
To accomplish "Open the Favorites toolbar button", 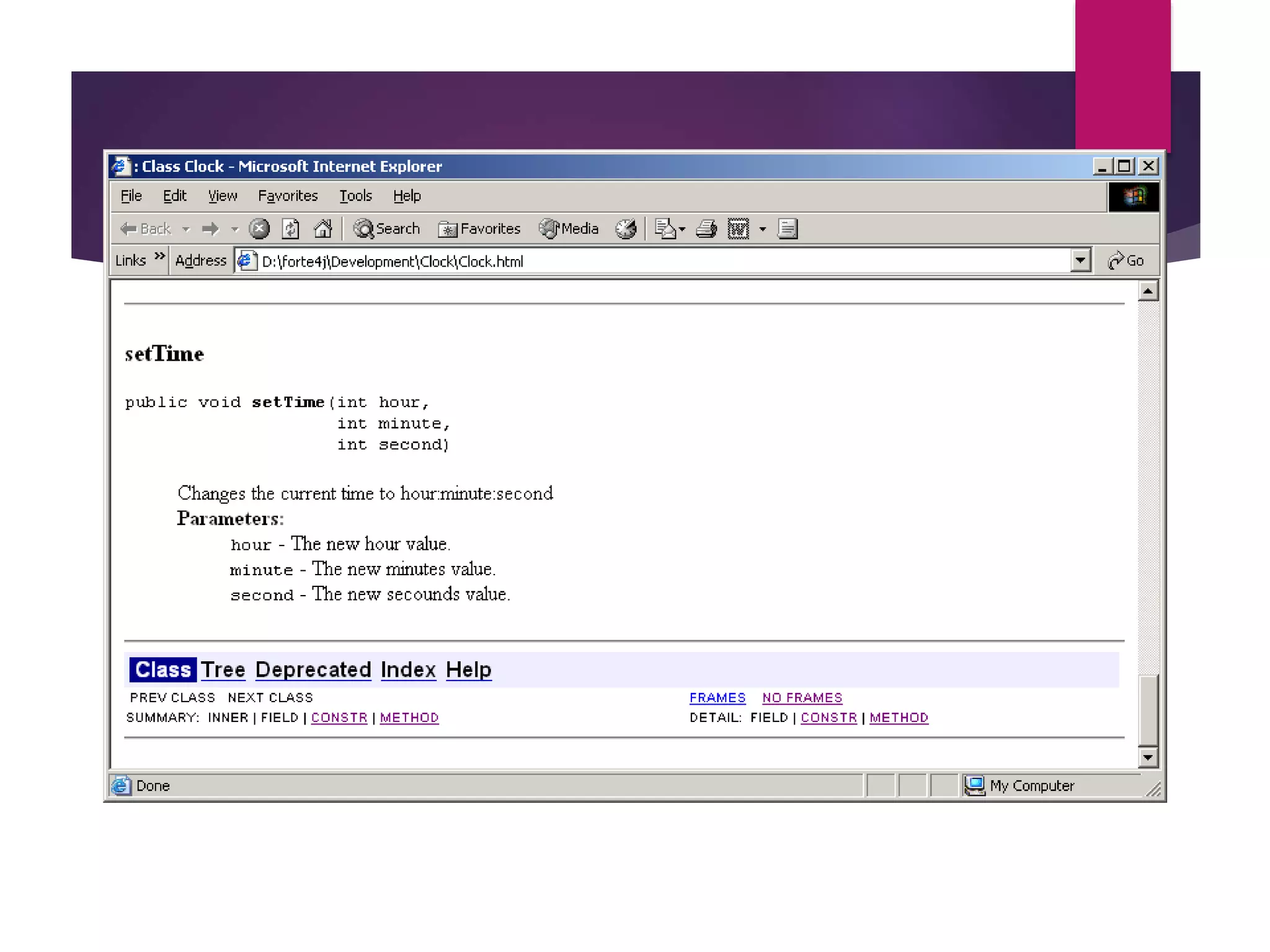I will point(479,229).
